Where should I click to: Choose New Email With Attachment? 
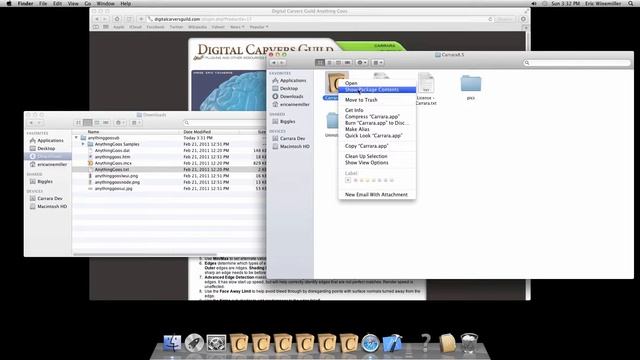(x=377, y=195)
